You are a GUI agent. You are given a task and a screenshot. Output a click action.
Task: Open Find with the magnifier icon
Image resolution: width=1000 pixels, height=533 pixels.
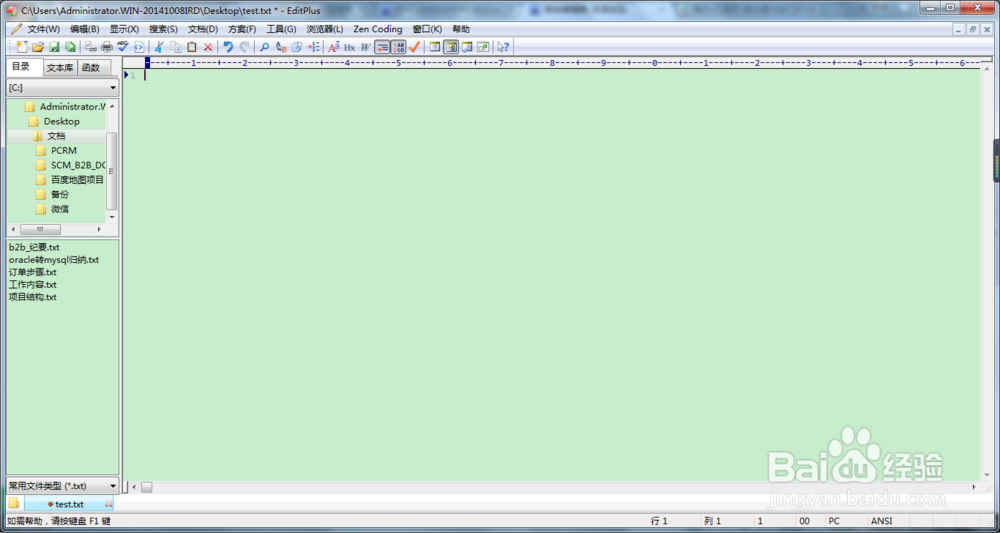[264, 47]
